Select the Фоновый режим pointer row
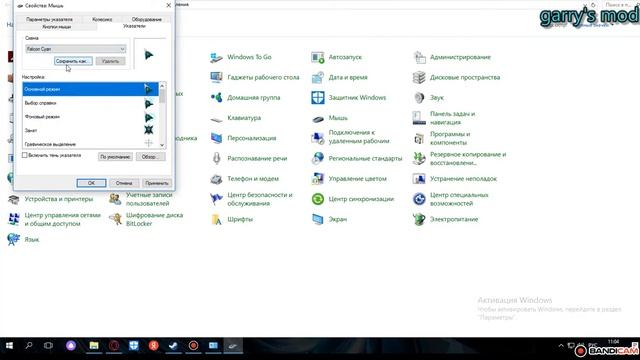Viewport: 640px width, 360px height. [90, 117]
